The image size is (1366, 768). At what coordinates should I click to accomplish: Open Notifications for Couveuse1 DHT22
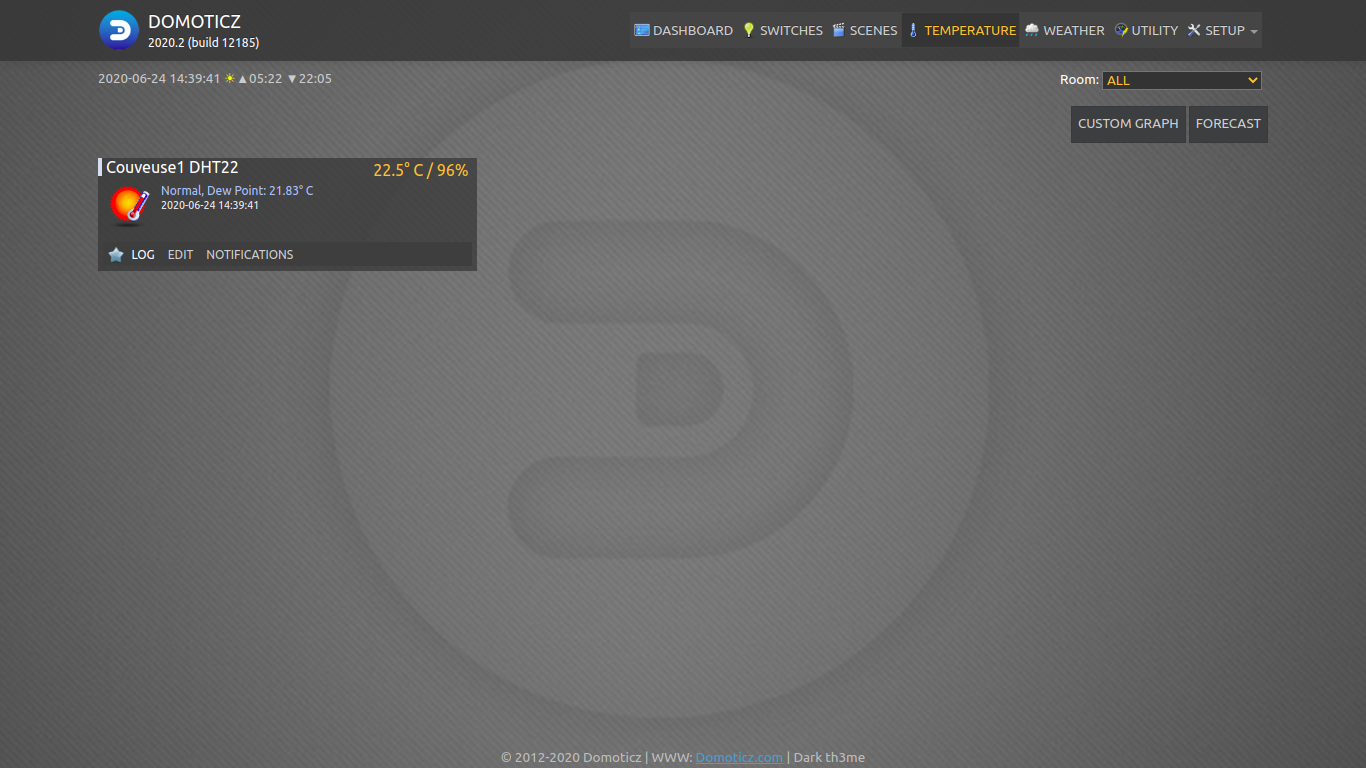pyautogui.click(x=250, y=255)
